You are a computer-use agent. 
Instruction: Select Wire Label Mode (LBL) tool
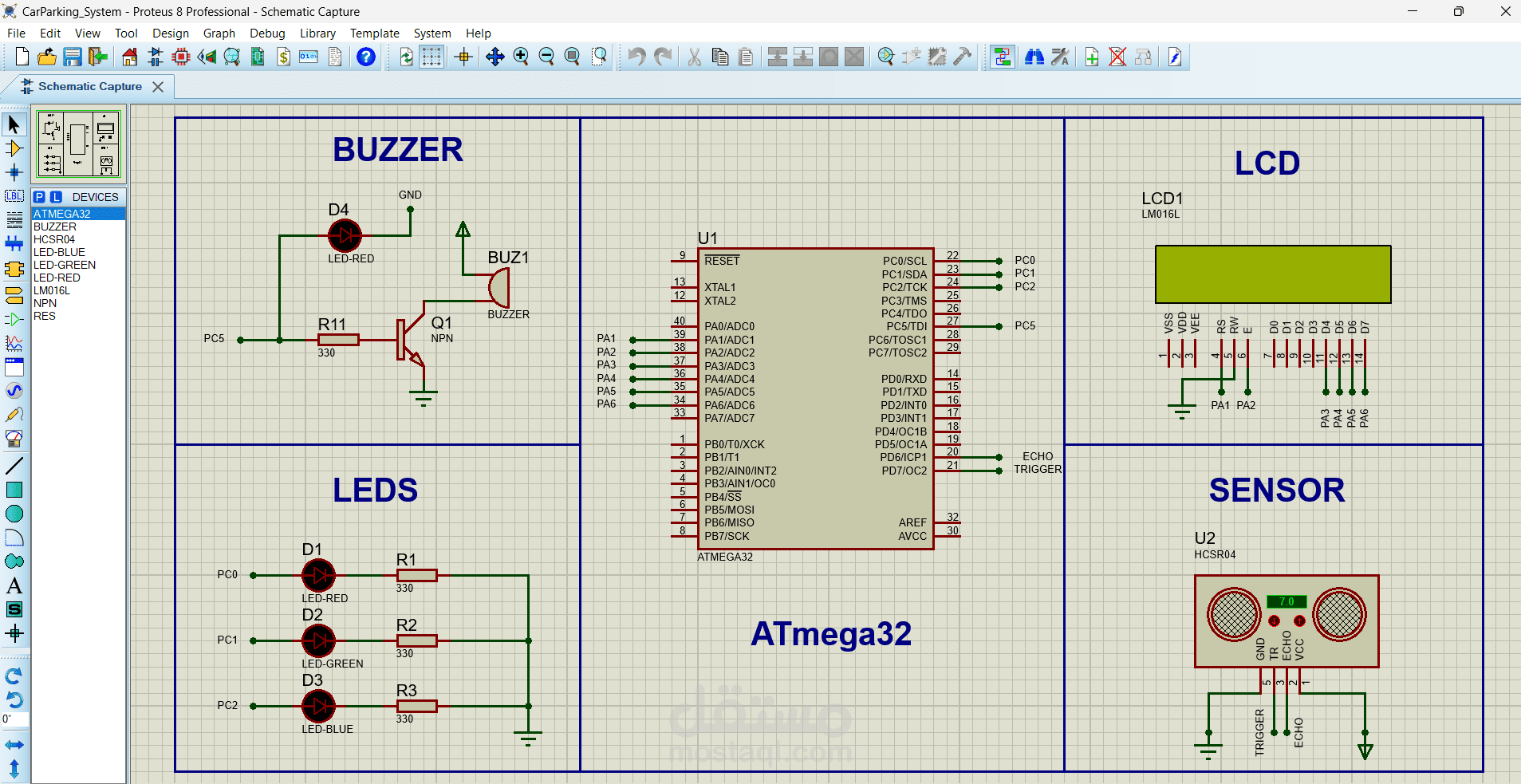point(14,196)
